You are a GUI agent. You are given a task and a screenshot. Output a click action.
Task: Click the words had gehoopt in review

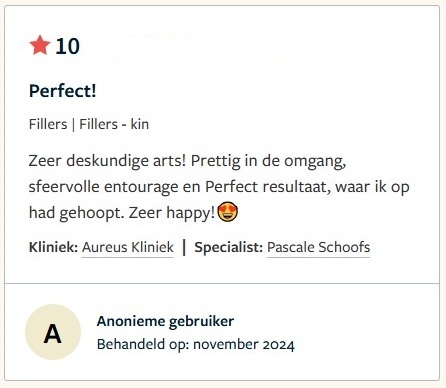[x=76, y=213]
